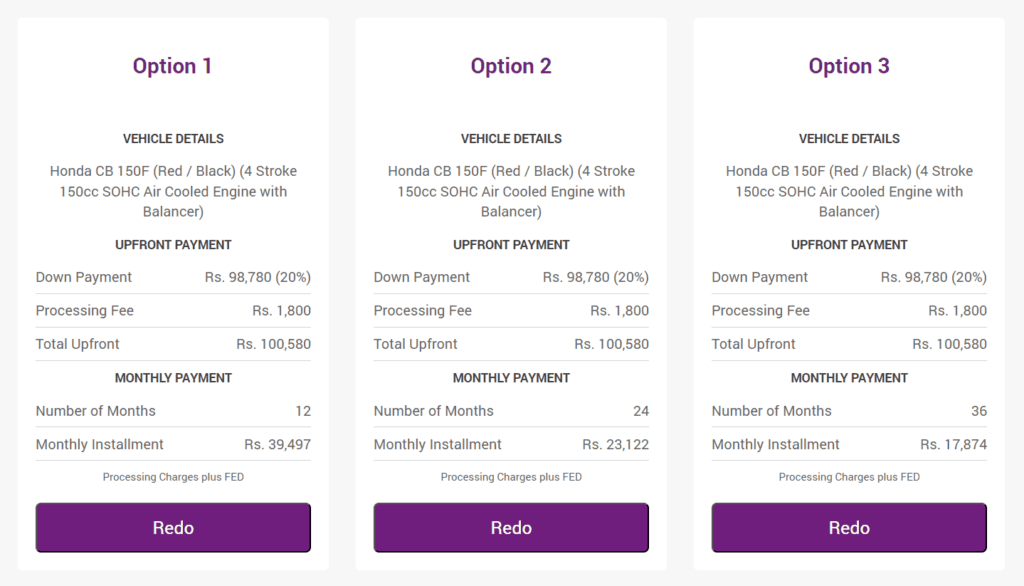Select the Option 2 heading
The image size is (1024, 586).
click(511, 66)
